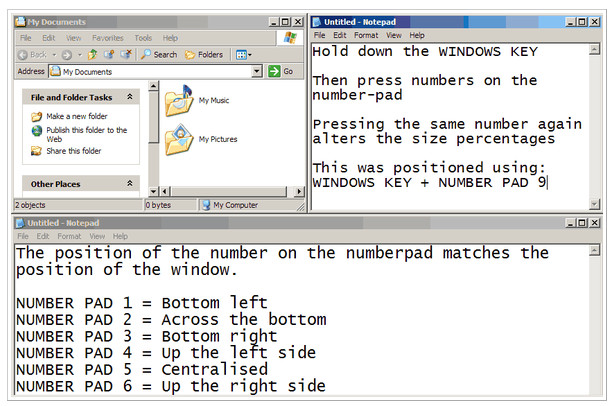Click the Move To icon in Explorer toolbar

click(109, 55)
